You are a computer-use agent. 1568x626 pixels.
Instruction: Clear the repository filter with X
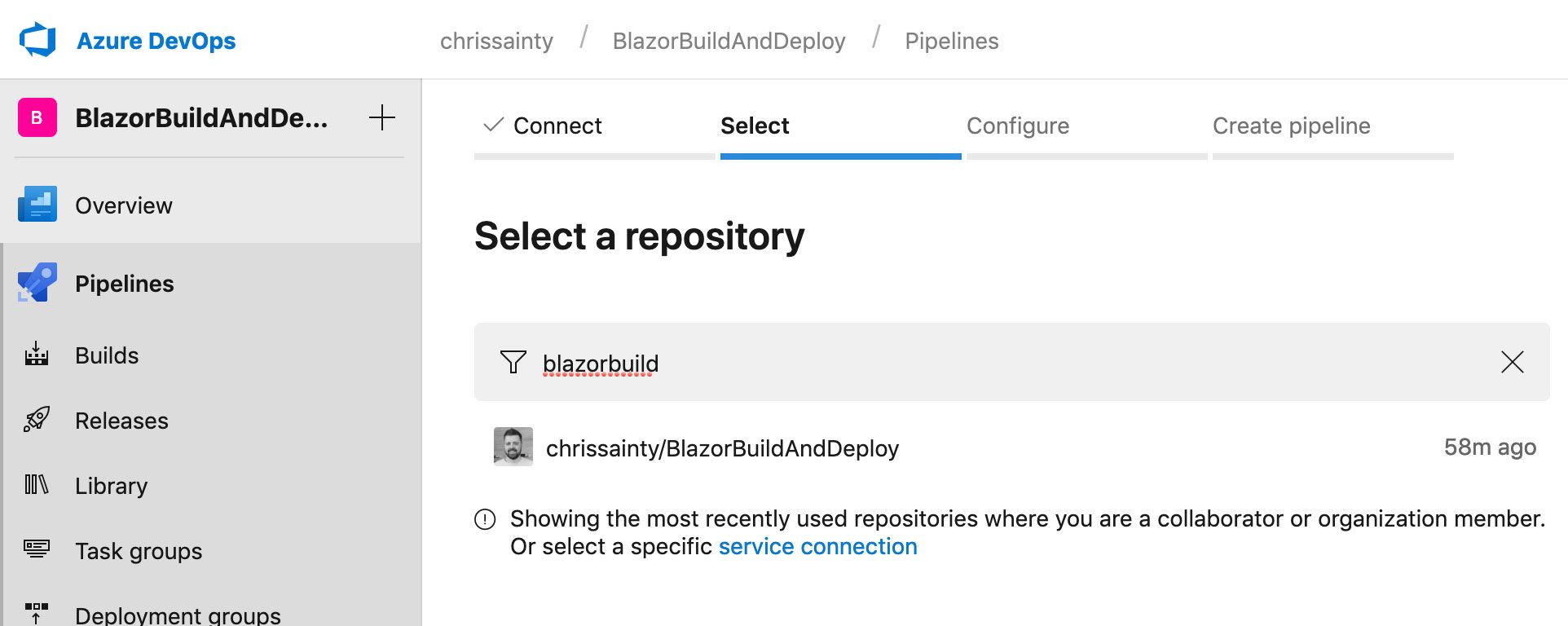[x=1513, y=362]
